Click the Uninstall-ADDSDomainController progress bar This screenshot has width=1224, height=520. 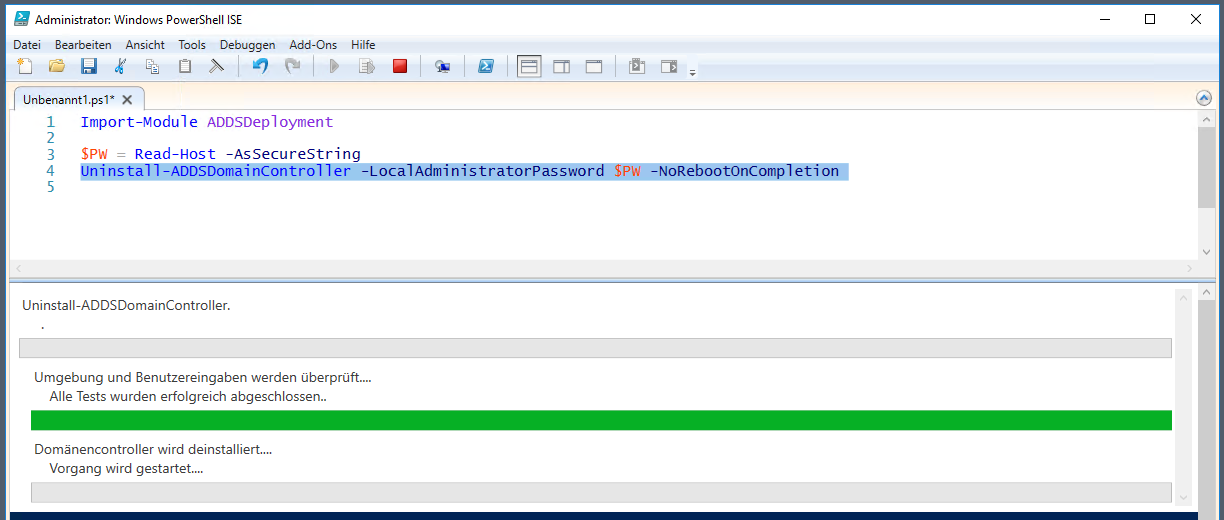click(595, 348)
